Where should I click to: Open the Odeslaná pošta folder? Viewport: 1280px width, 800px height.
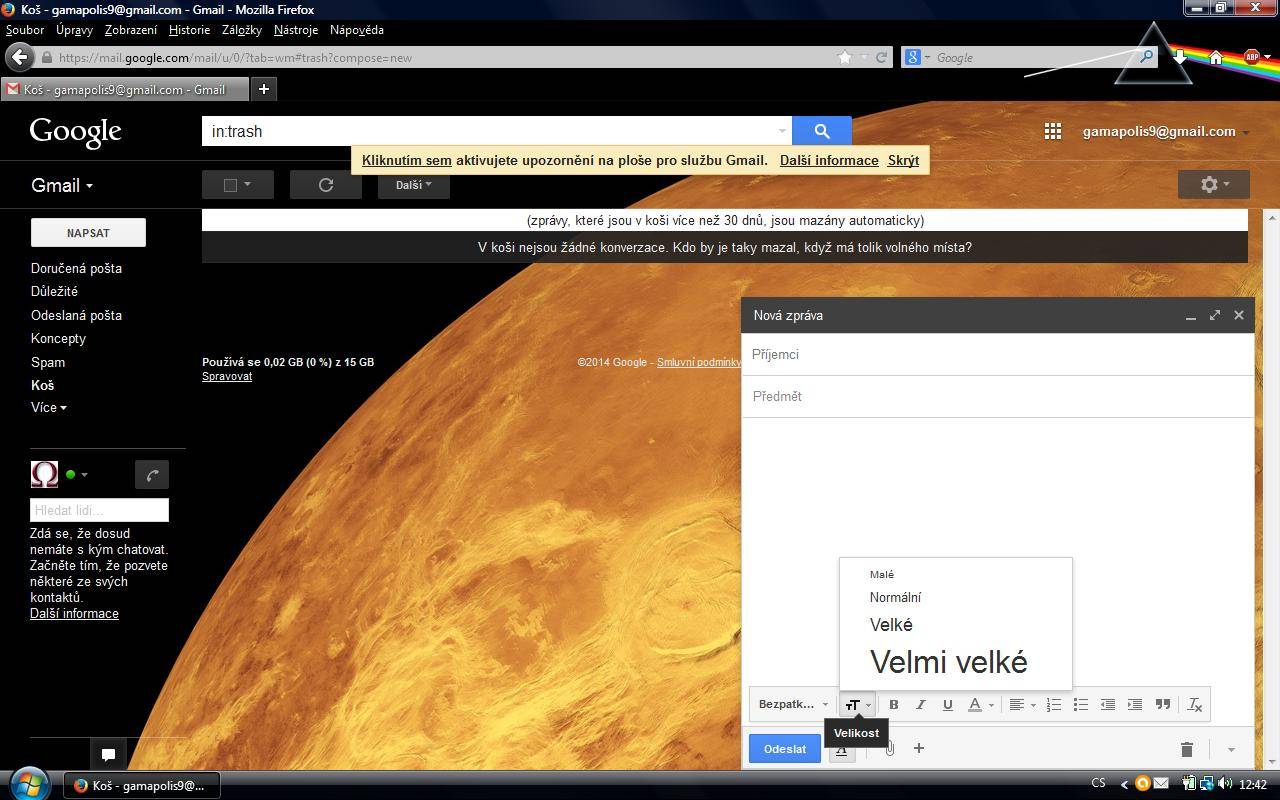[76, 315]
